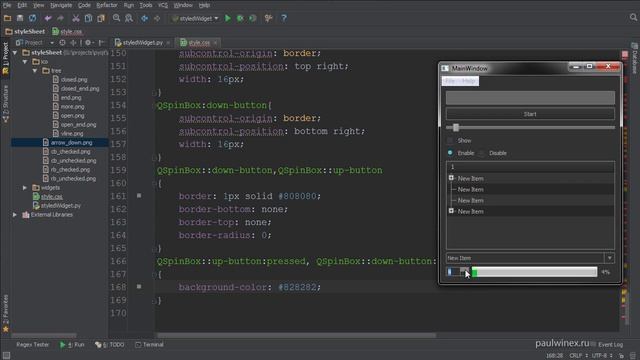Collapse the ico folder node
The width and height of the screenshot is (640, 360).
click(25, 62)
